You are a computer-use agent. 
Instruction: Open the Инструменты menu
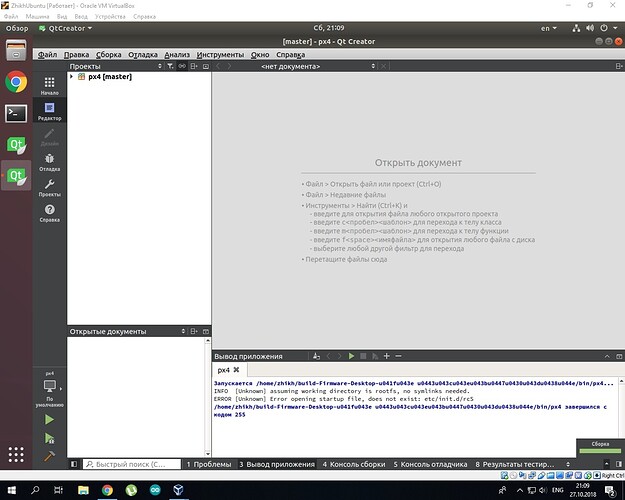[x=220, y=55]
